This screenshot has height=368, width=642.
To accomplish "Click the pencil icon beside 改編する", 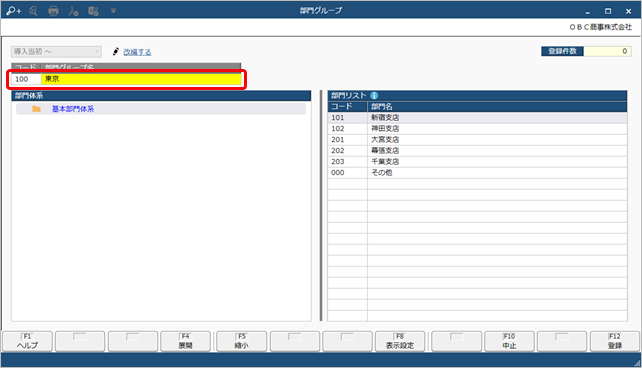I will click(x=116, y=52).
